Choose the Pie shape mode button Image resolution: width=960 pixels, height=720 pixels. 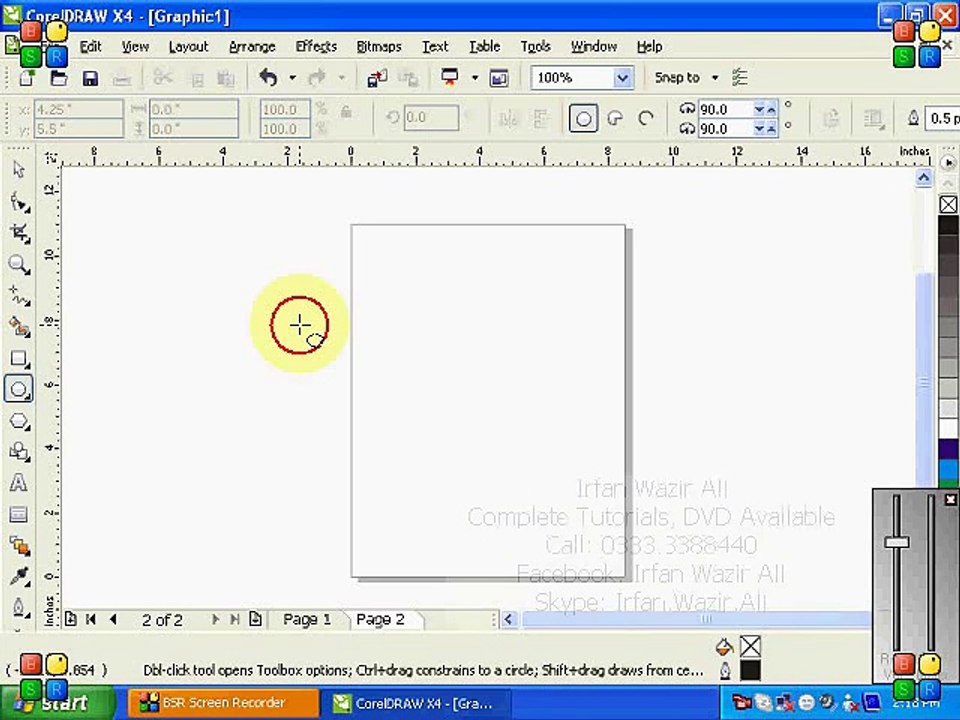(x=615, y=118)
